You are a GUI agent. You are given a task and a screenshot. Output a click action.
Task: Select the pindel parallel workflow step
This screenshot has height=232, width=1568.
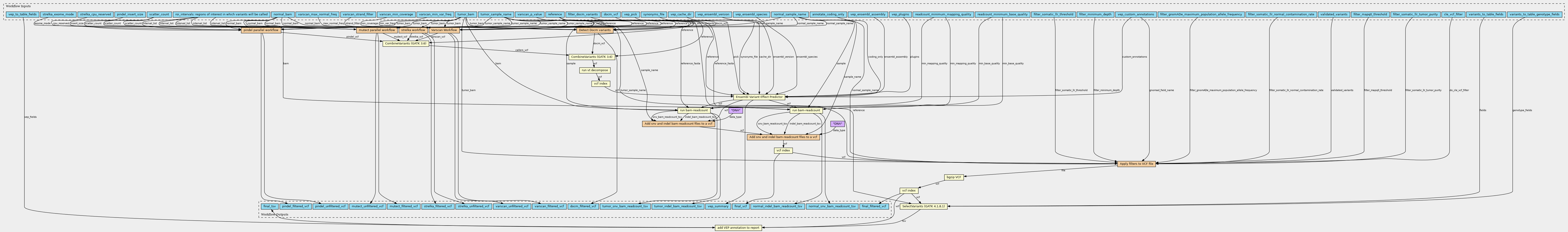[261, 30]
